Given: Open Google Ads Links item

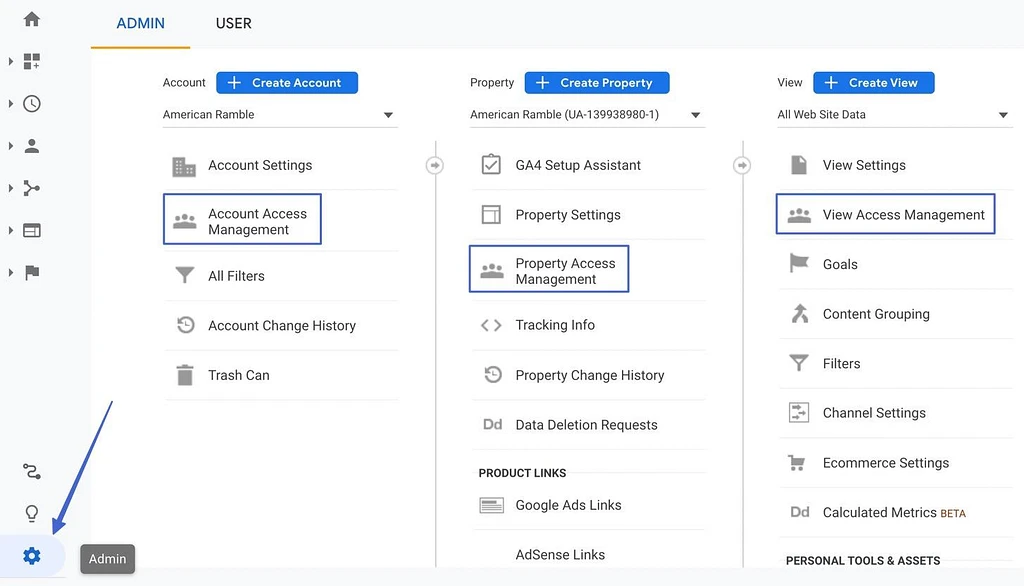Looking at the screenshot, I should [568, 505].
